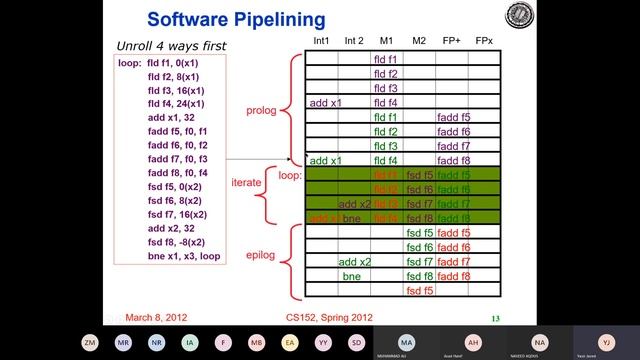
Task: Click the 'loop:' label beside the green rows
Action: tap(290, 176)
